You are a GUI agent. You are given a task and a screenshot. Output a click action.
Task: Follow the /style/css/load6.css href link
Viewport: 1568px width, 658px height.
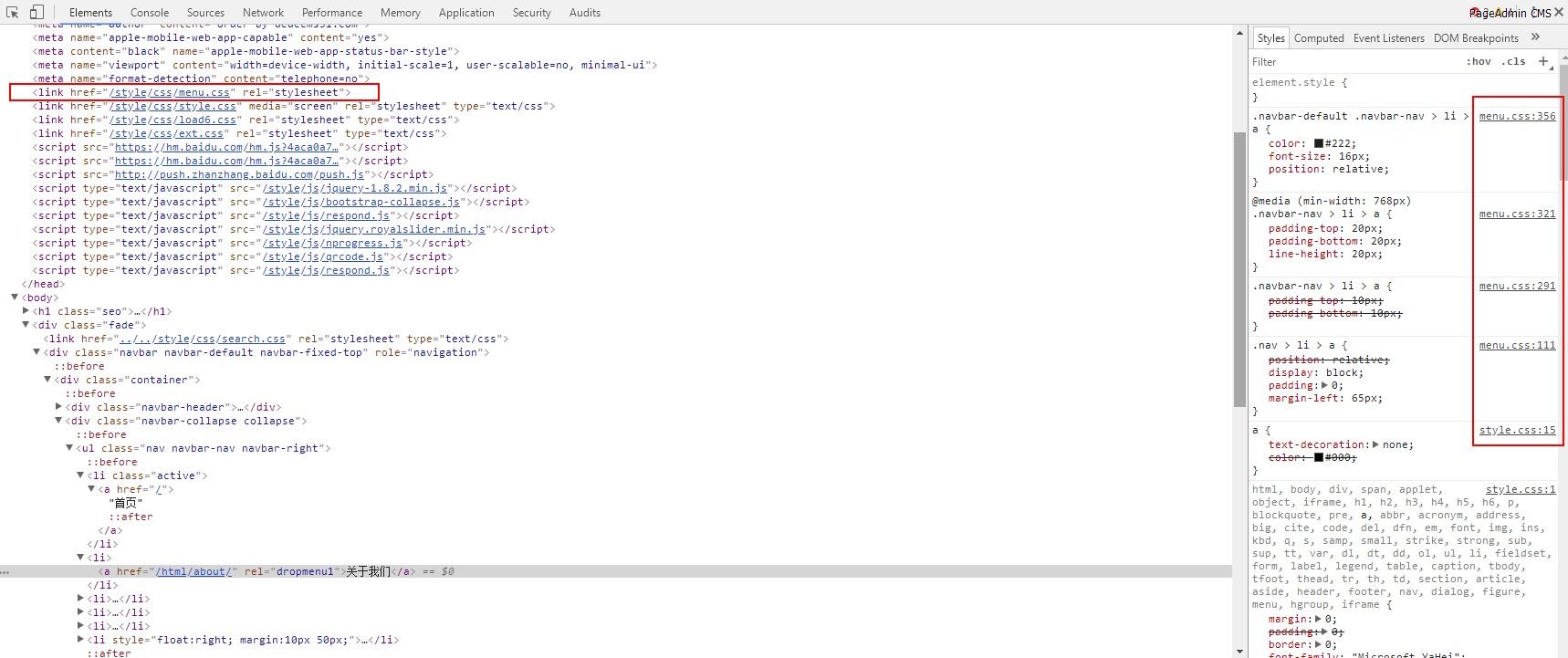[174, 120]
